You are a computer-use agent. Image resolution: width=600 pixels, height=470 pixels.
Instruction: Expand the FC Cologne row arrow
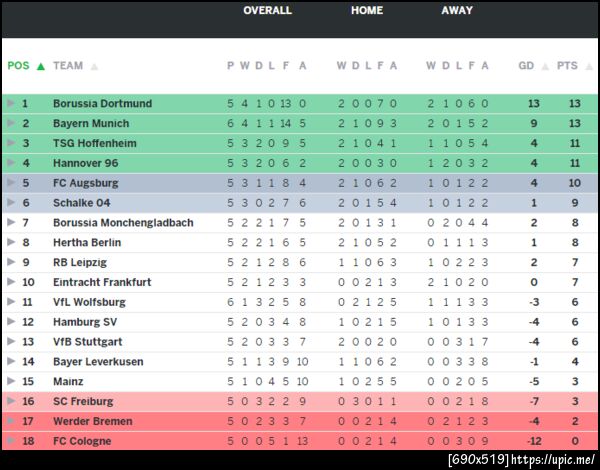pos(10,441)
